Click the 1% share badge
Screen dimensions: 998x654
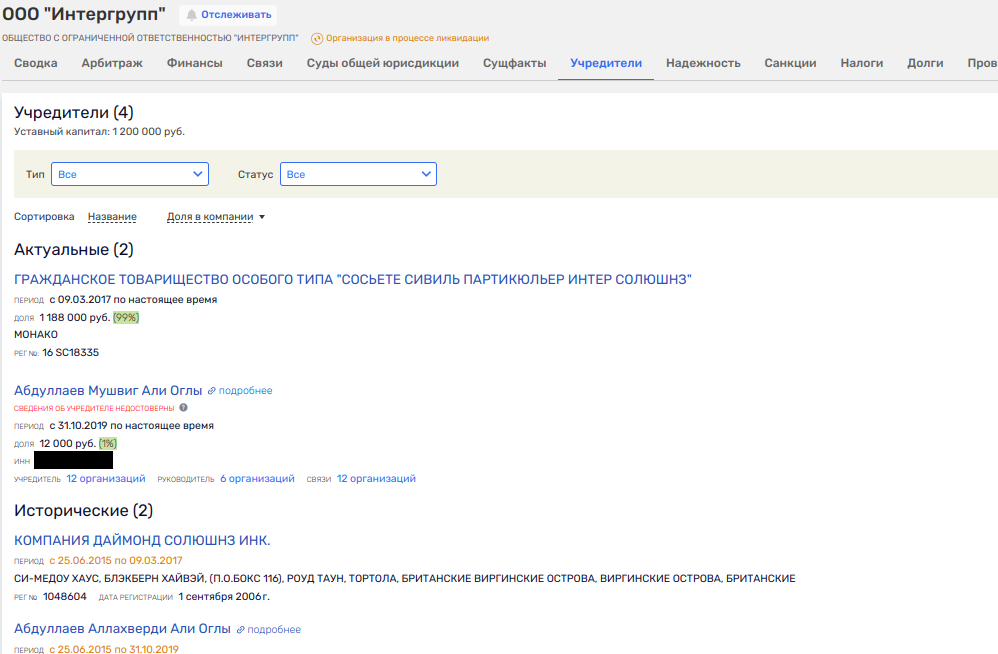pos(108,443)
